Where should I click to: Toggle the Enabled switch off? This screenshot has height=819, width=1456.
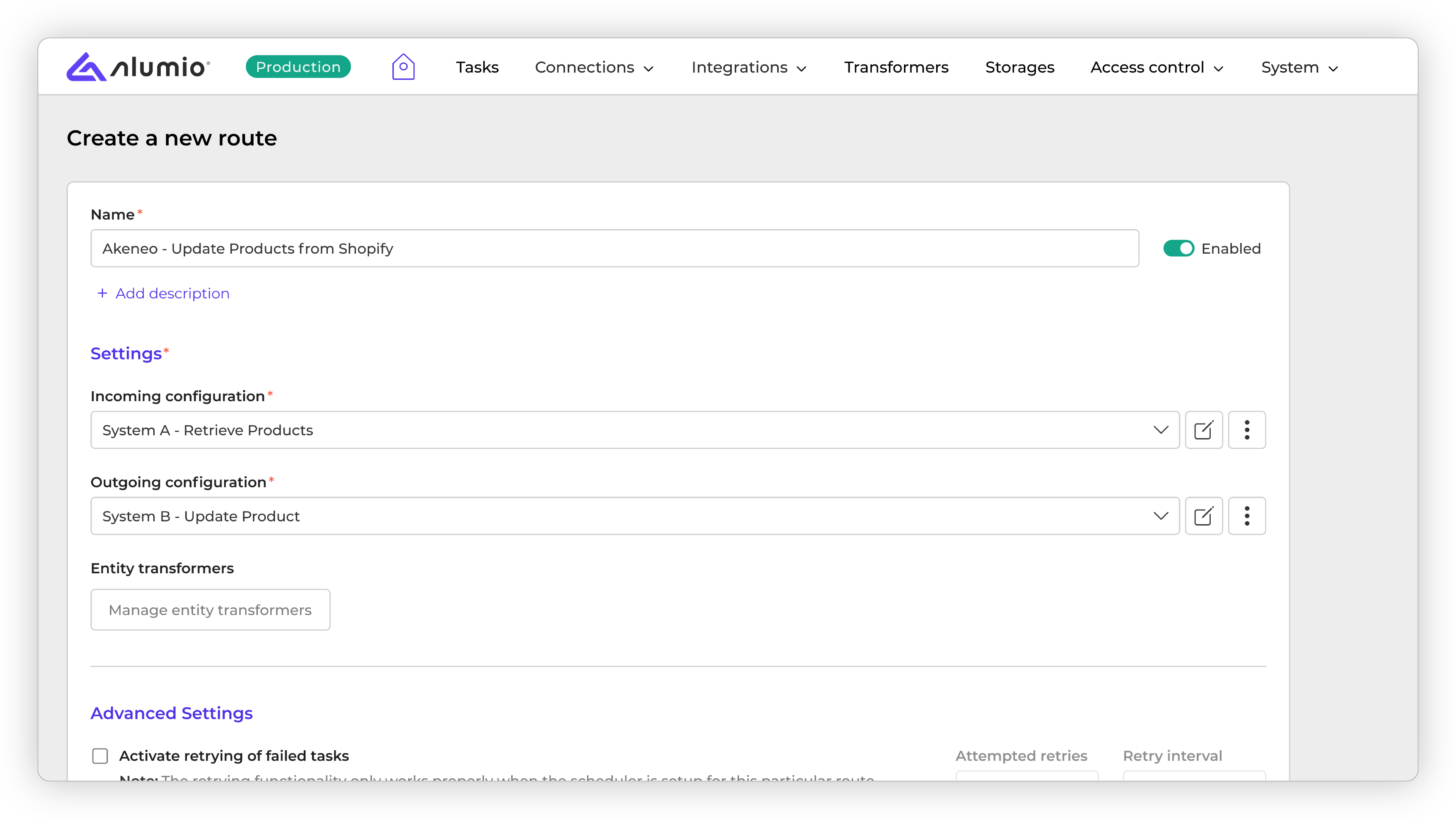[1178, 249]
